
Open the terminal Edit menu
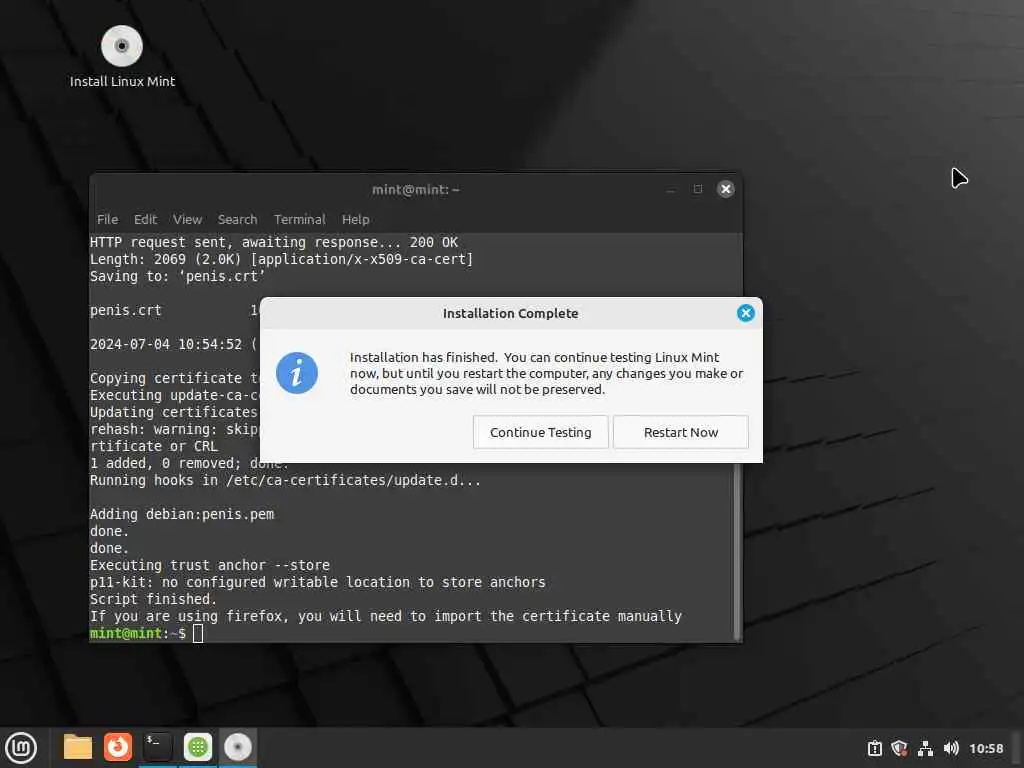(x=145, y=219)
